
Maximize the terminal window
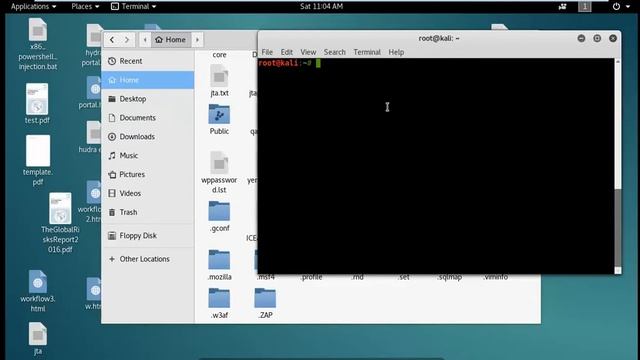coord(597,38)
